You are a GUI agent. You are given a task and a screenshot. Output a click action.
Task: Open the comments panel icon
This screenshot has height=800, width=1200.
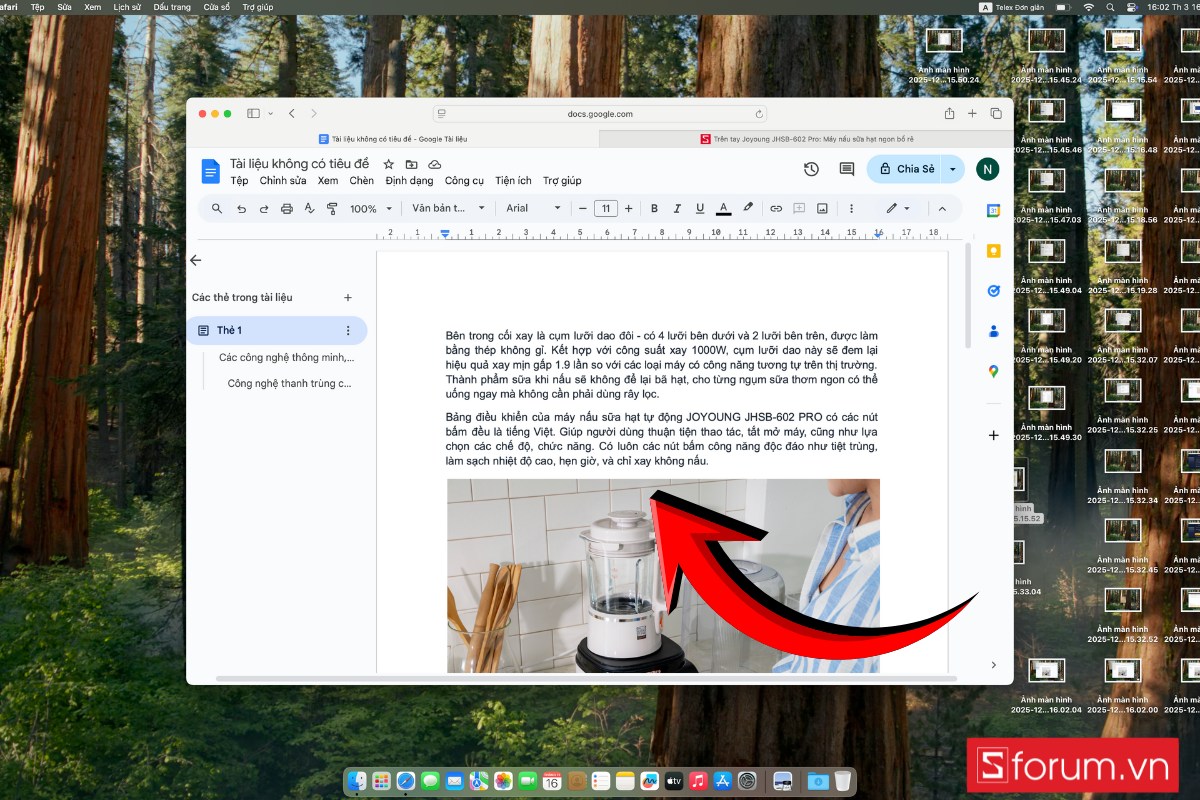(x=846, y=170)
